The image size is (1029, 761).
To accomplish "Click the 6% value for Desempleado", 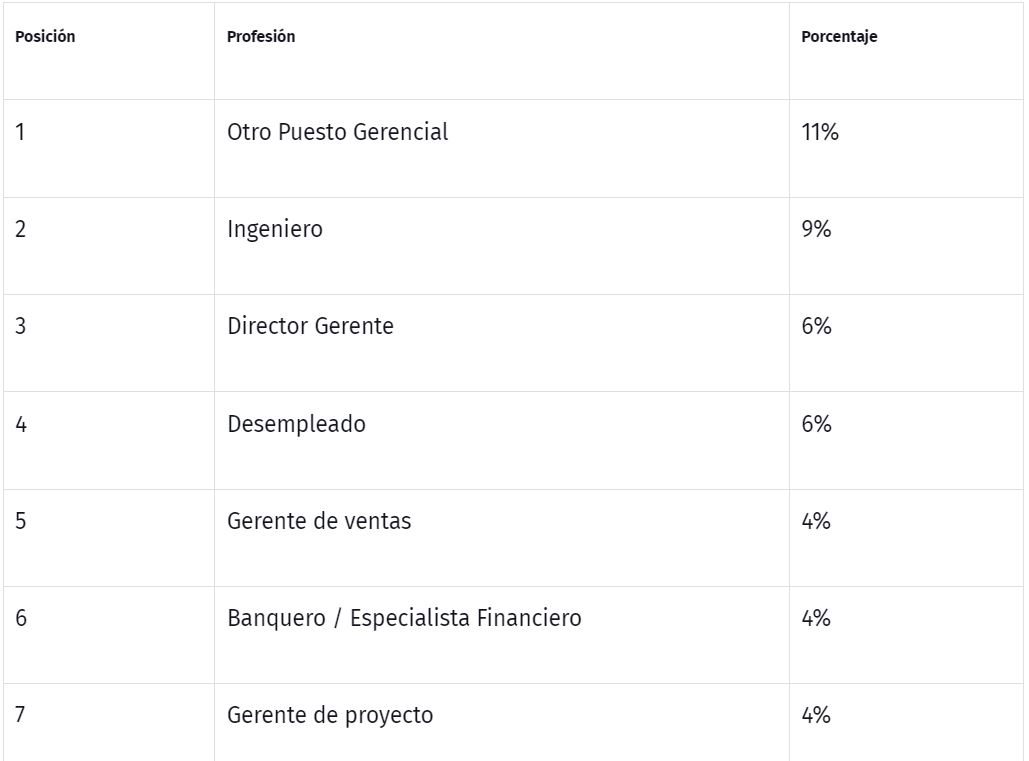I will pos(816,424).
